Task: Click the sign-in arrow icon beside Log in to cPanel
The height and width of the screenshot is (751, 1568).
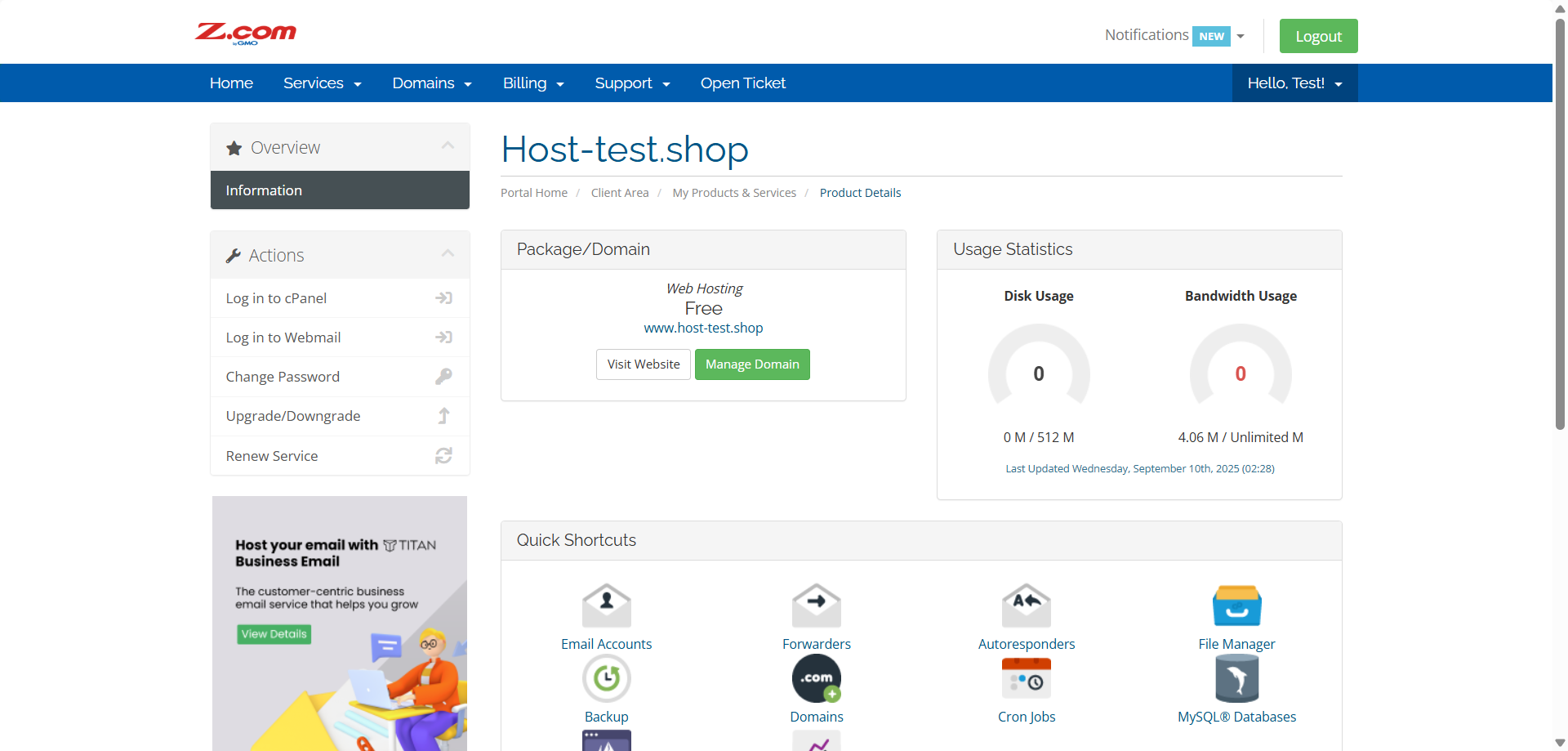Action: pos(443,298)
